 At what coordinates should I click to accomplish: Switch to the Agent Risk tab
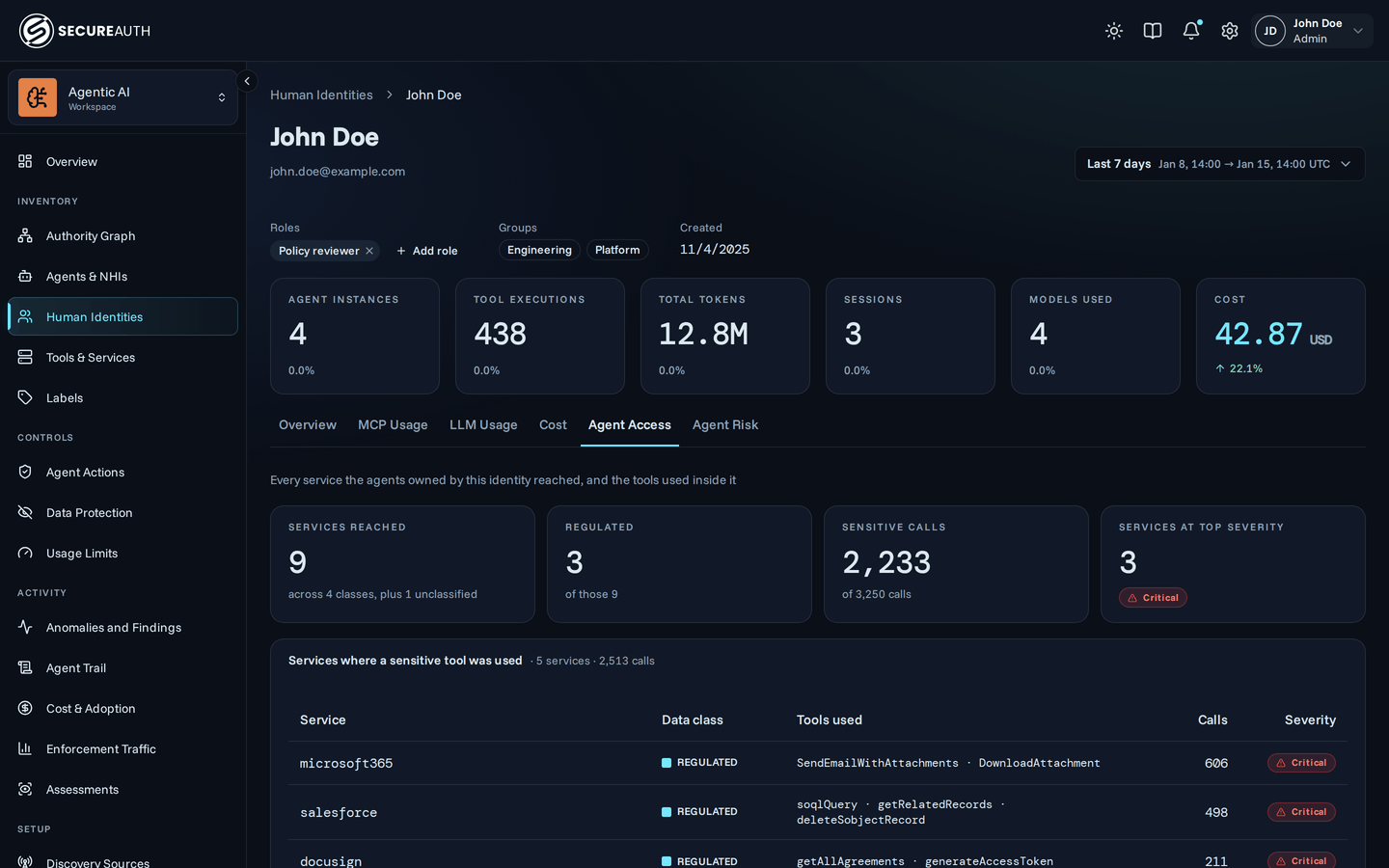[x=725, y=424]
